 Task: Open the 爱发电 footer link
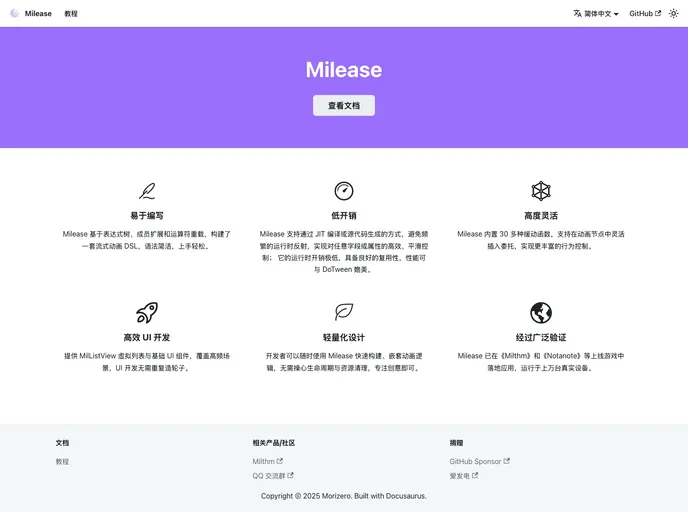463,476
